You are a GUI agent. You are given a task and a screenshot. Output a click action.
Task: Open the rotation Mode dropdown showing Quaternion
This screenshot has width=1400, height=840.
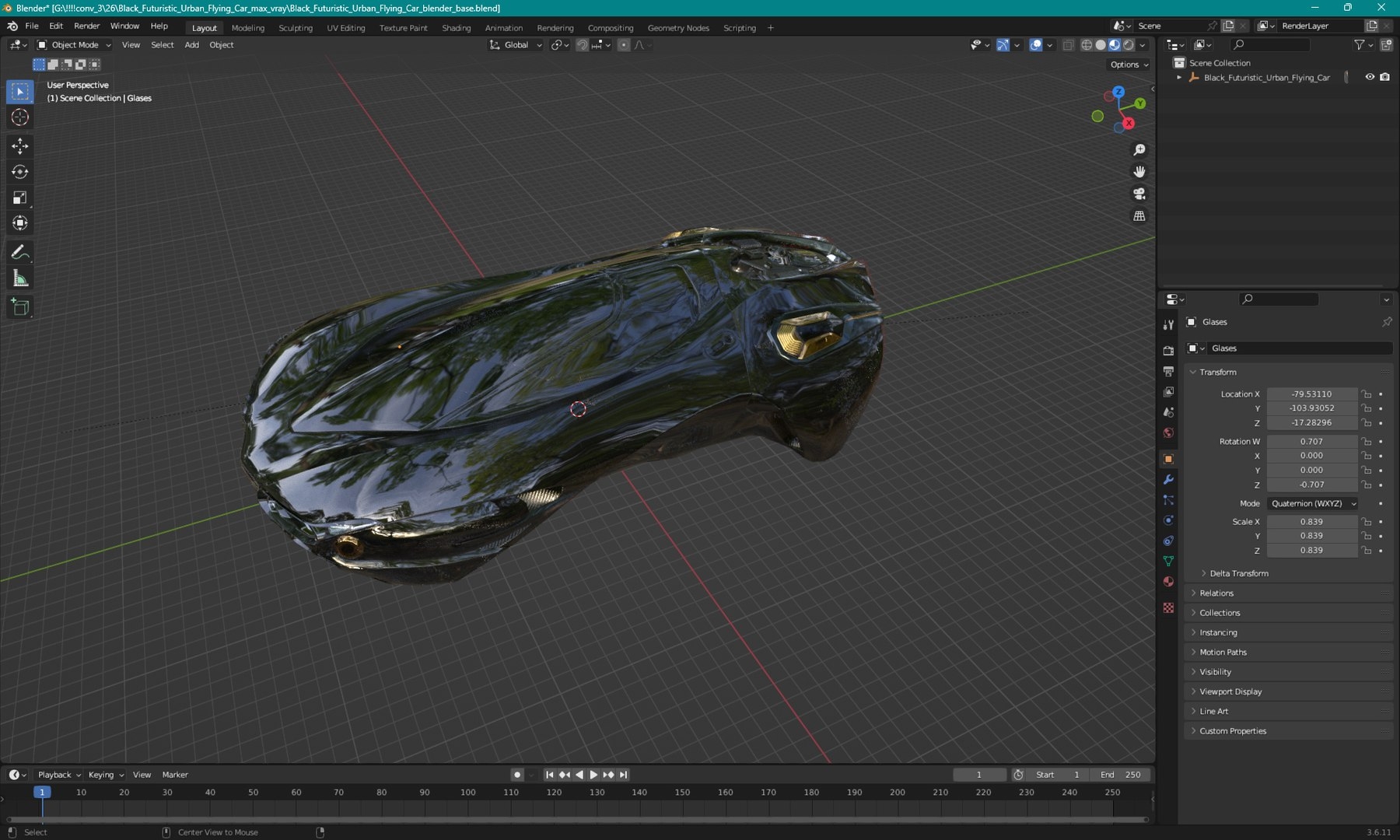pos(1311,503)
